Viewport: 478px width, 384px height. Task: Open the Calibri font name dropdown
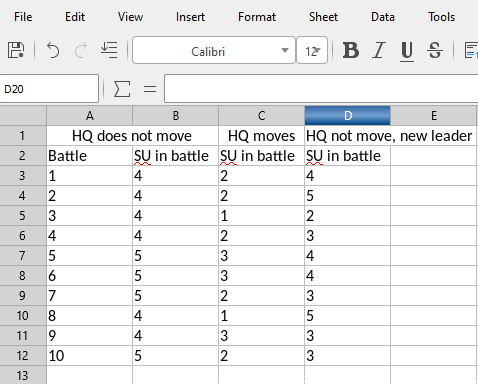pos(285,51)
